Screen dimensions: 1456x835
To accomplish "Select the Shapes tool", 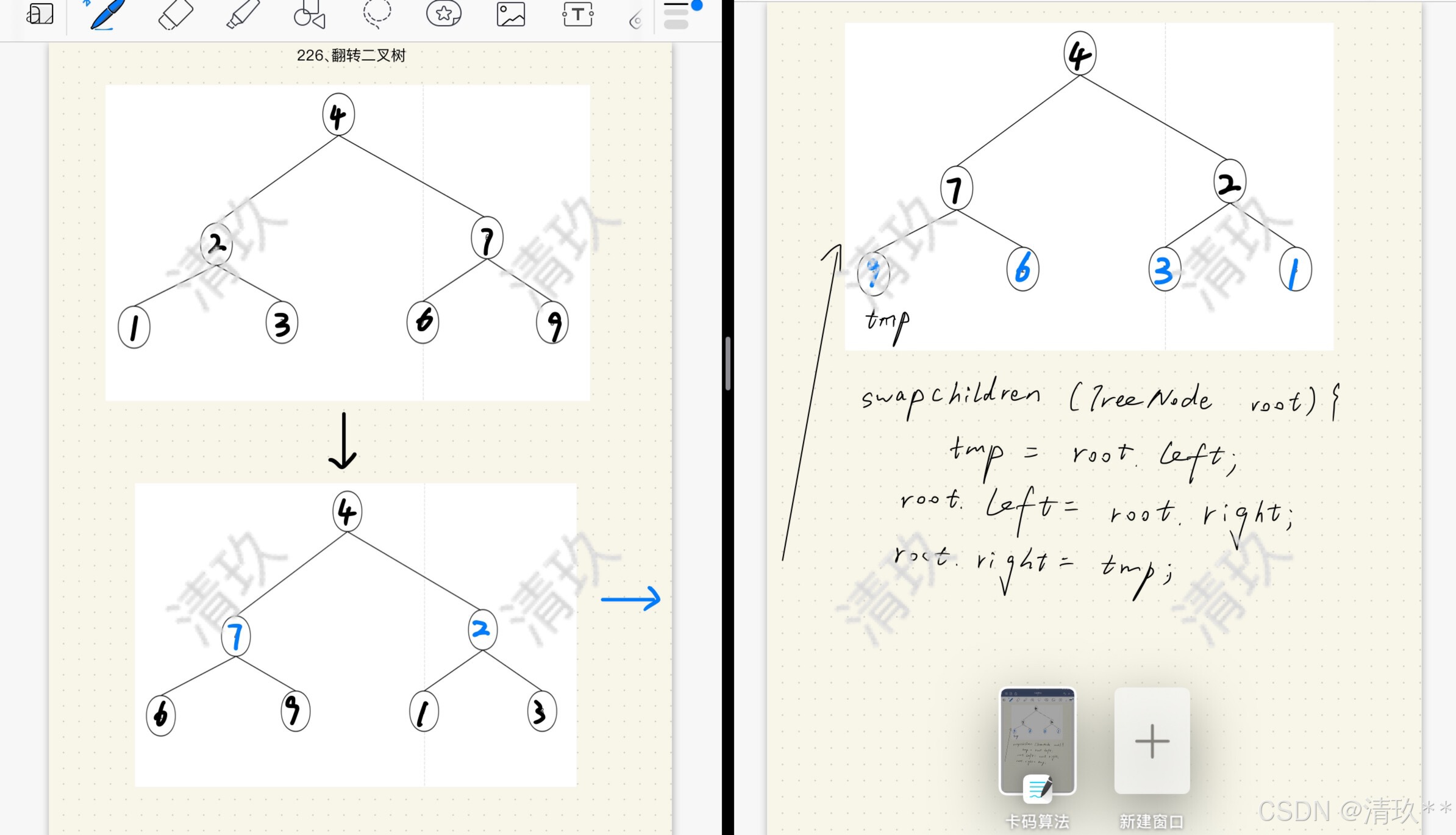I will (309, 15).
